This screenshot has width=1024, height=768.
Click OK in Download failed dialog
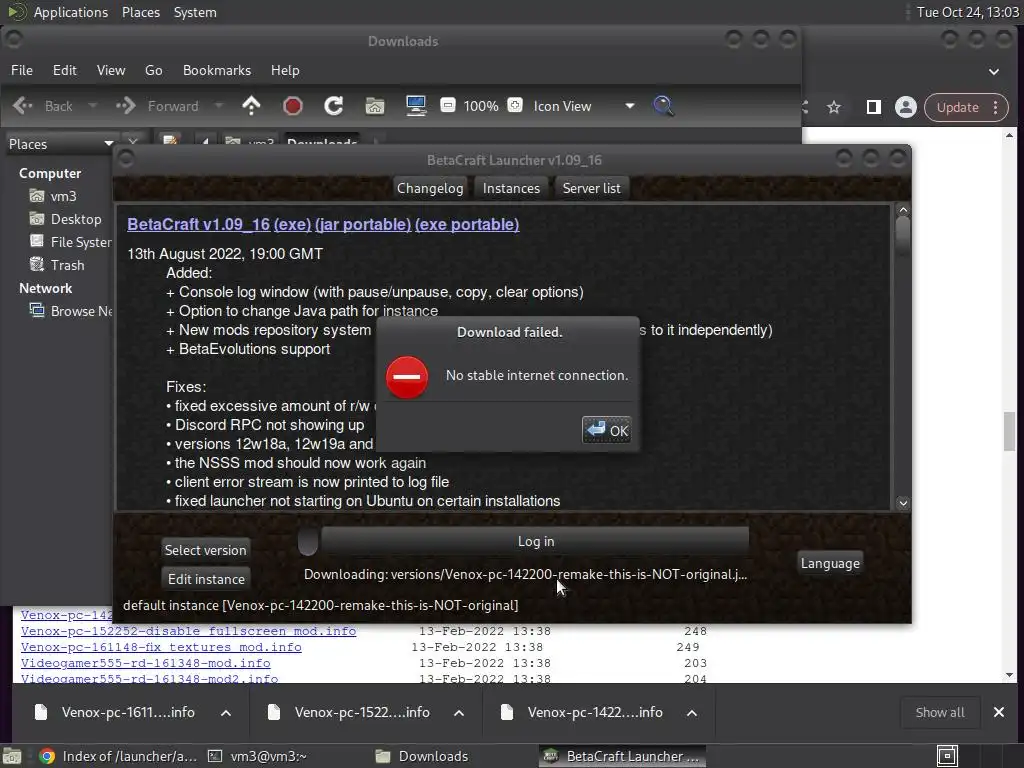606,430
